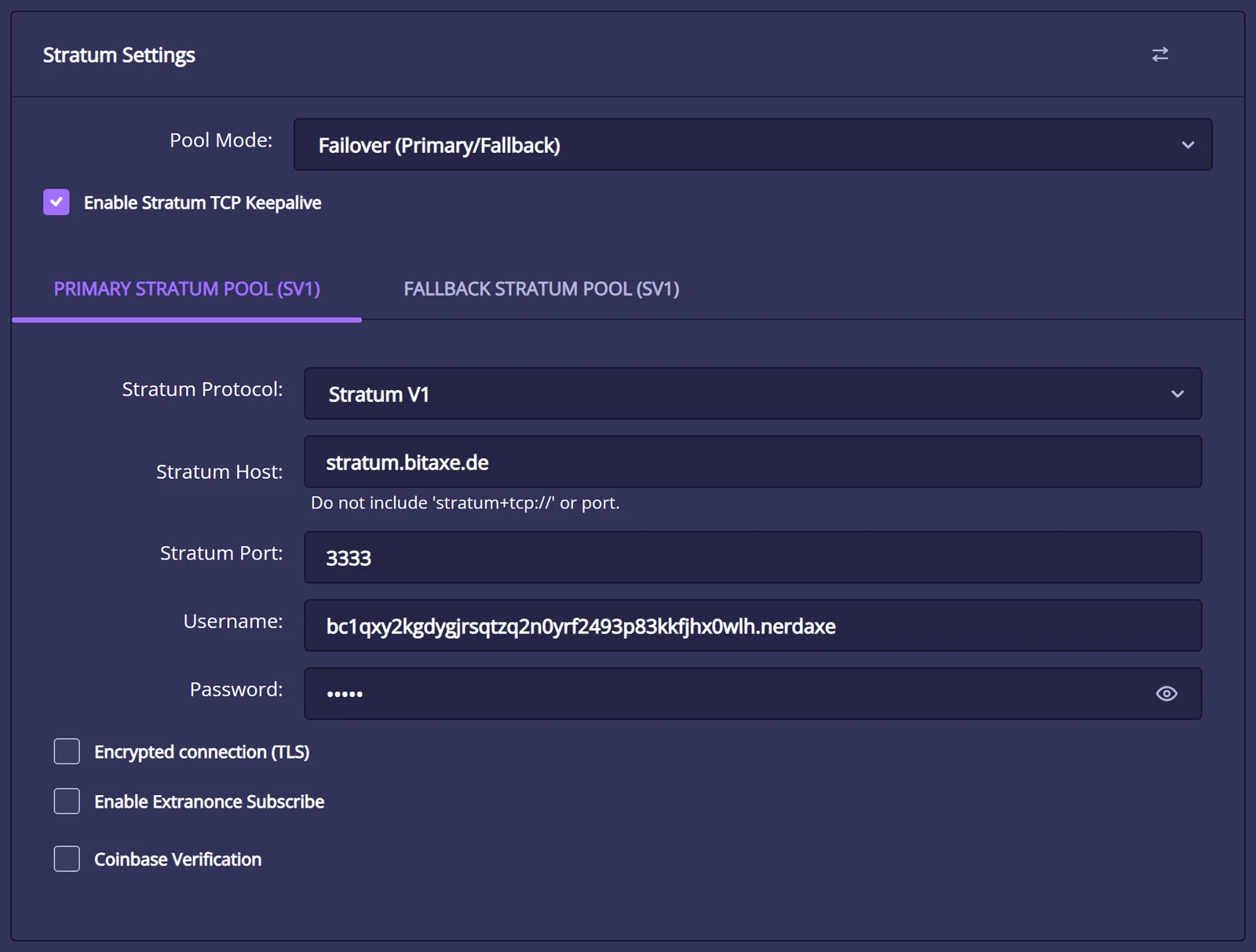
Task: Click the "Do not include 'stratum+tcp://' or port." hint
Action: click(x=465, y=502)
